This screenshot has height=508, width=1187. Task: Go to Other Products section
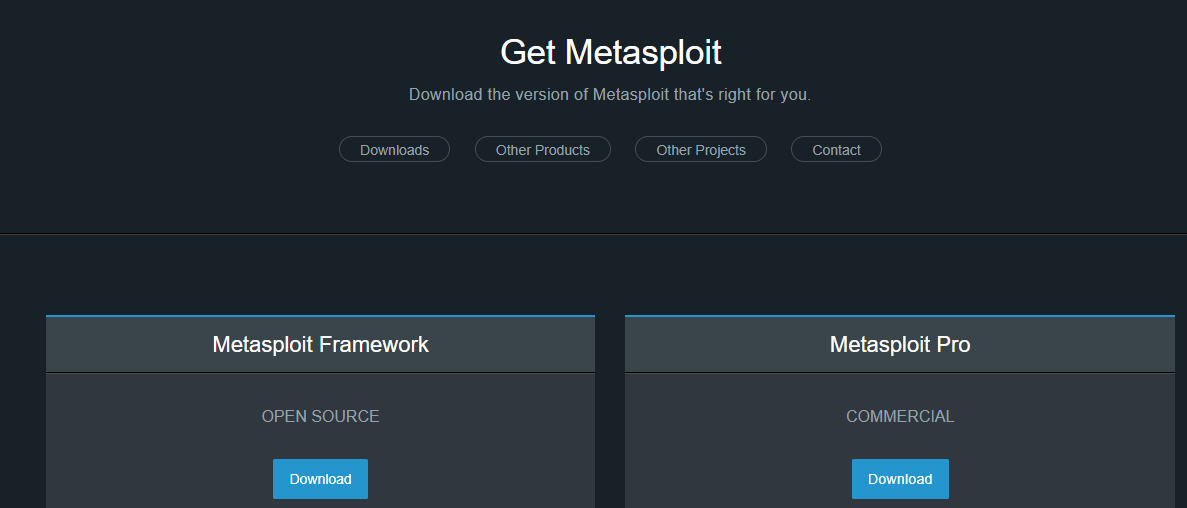(x=543, y=149)
